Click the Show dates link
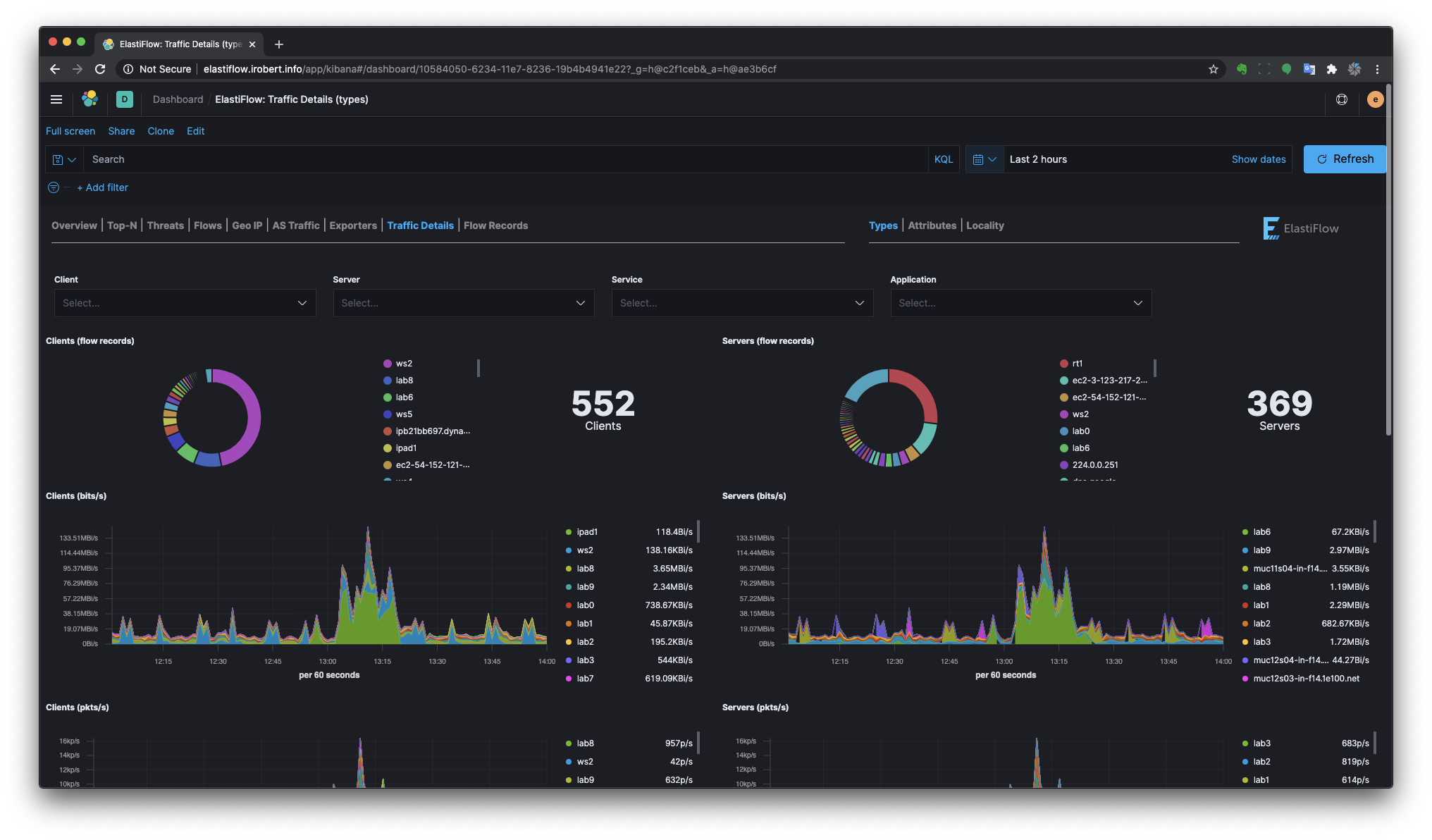The width and height of the screenshot is (1432, 840). pyautogui.click(x=1259, y=159)
